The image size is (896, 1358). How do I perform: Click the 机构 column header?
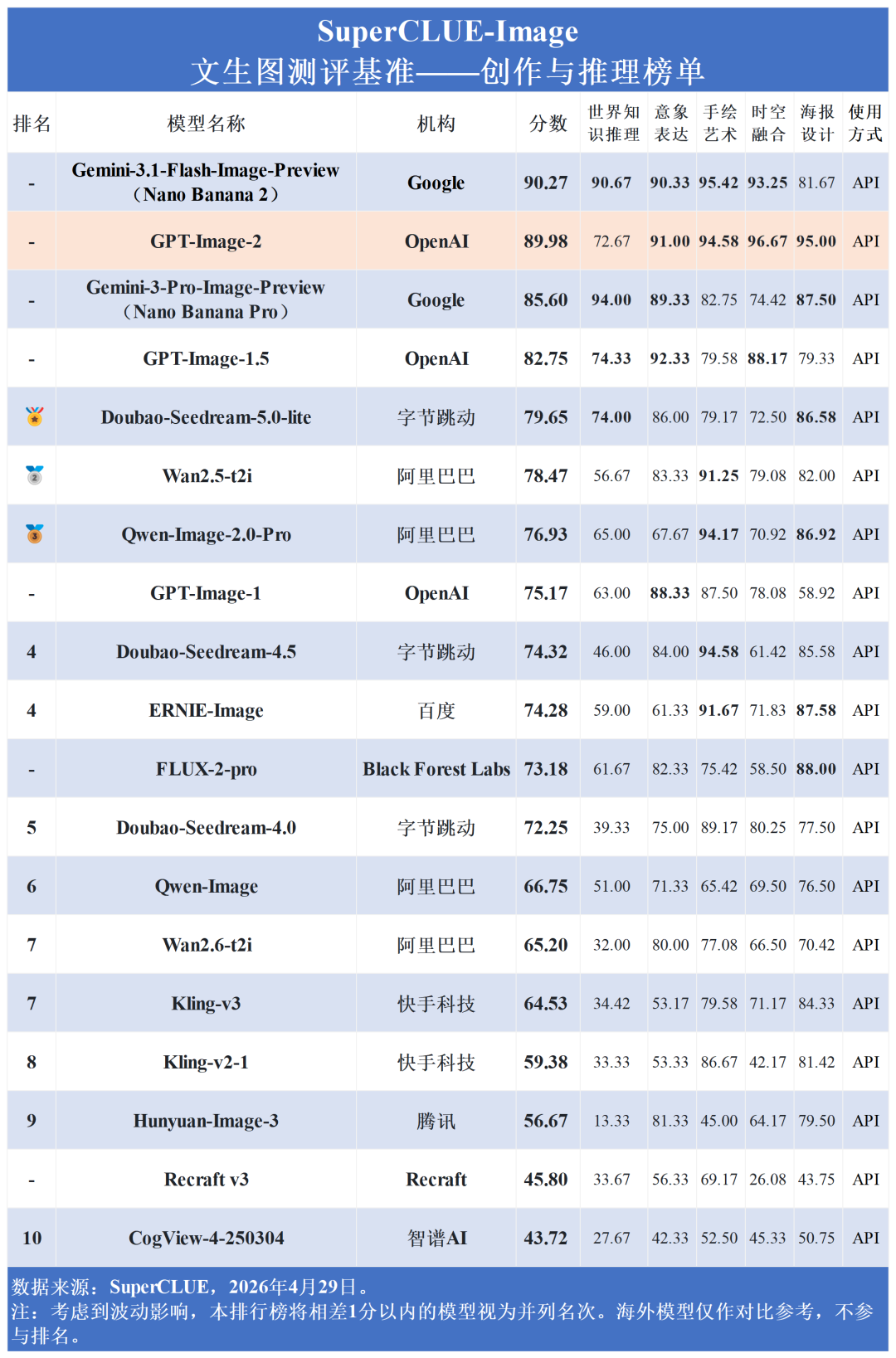[436, 124]
